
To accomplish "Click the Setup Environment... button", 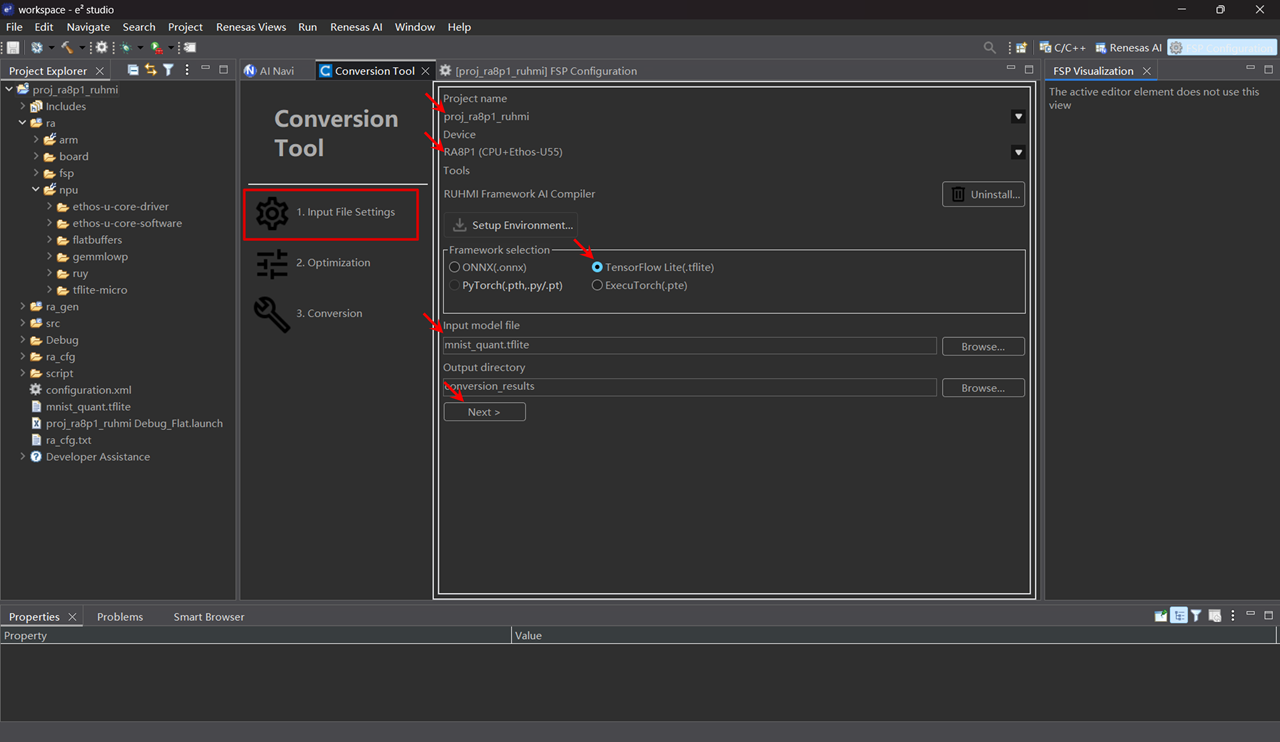I will [511, 225].
